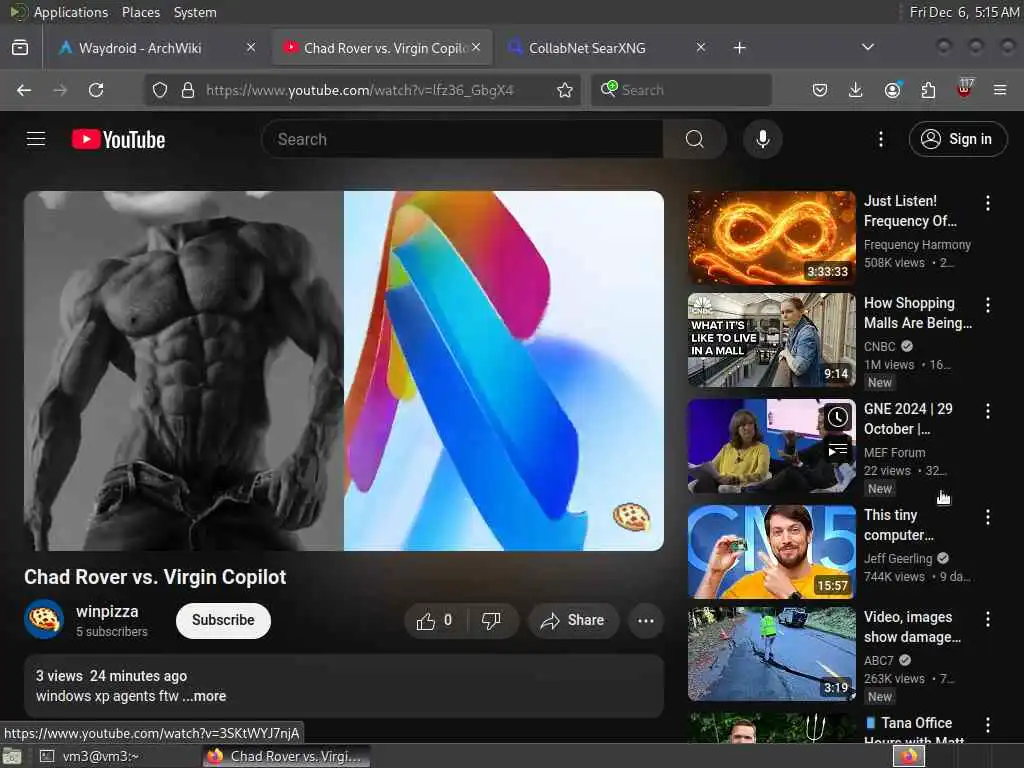Click the video player area
The height and width of the screenshot is (768, 1024).
click(344, 370)
